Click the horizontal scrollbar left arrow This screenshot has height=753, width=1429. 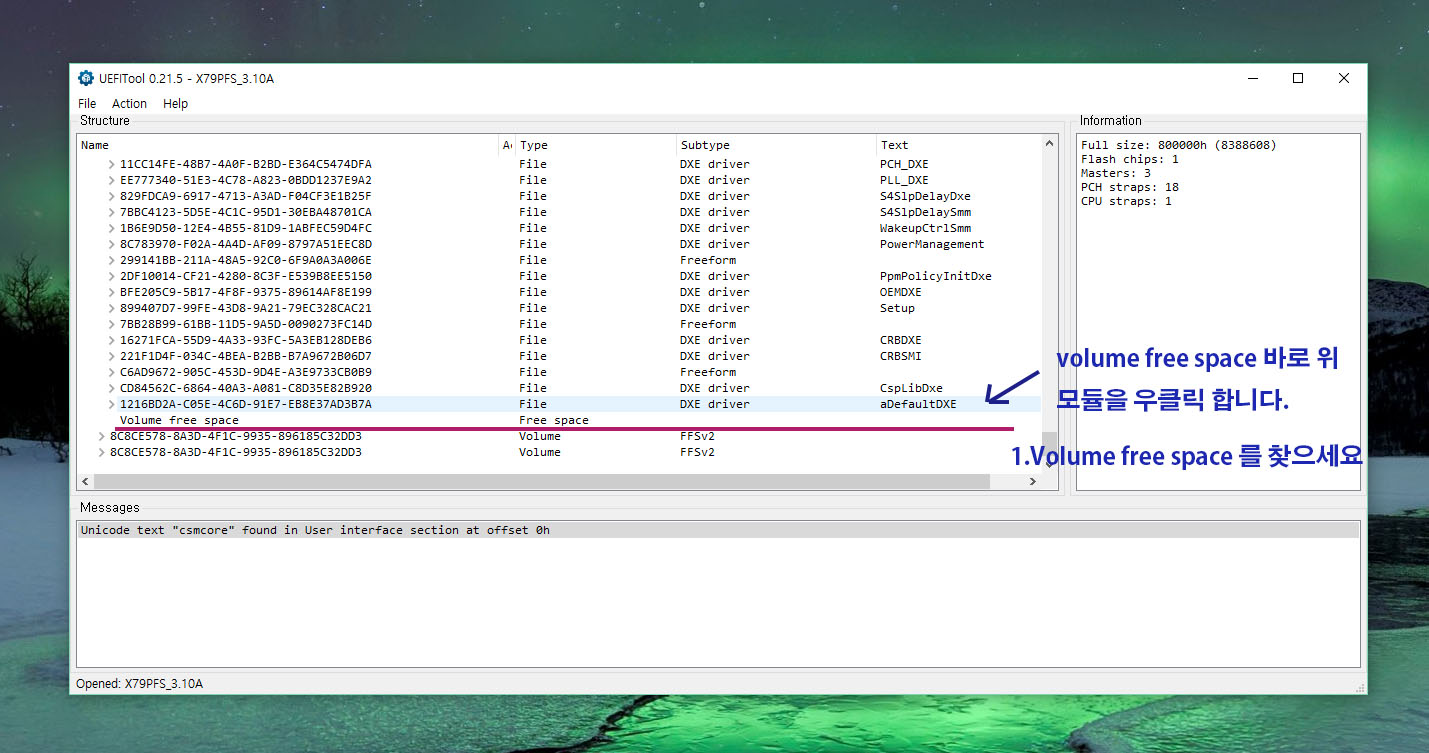point(86,481)
